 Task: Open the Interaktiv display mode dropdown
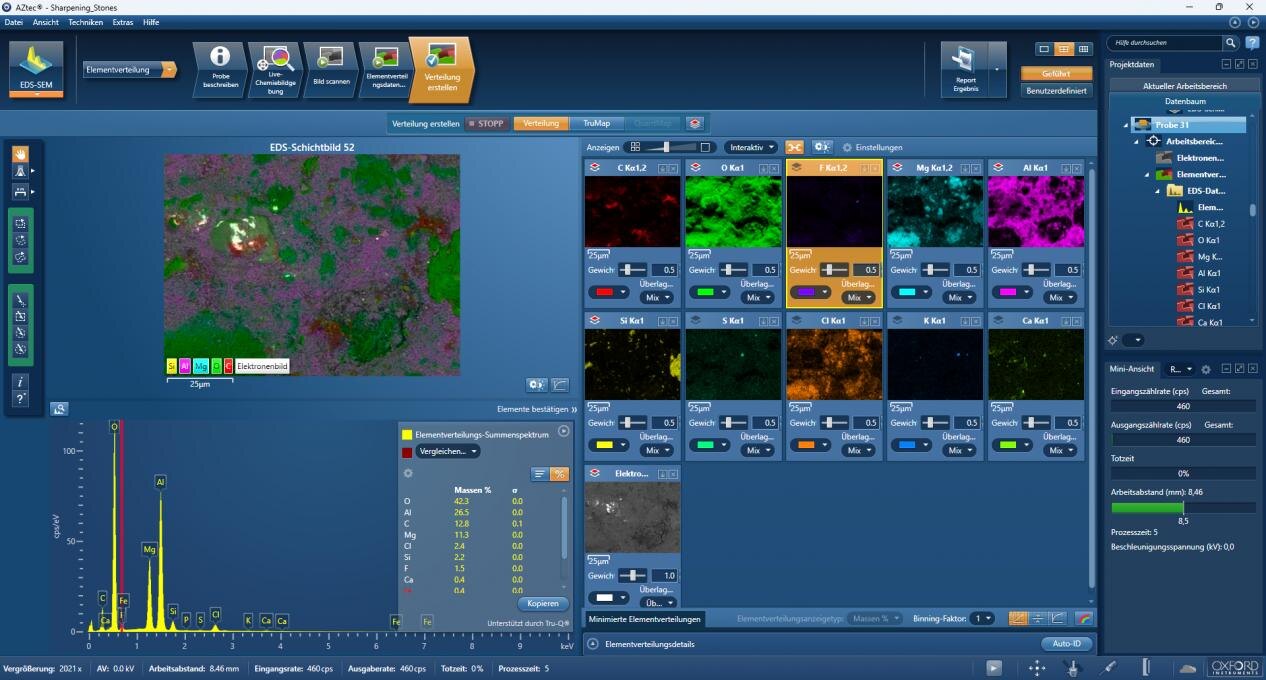tap(750, 147)
